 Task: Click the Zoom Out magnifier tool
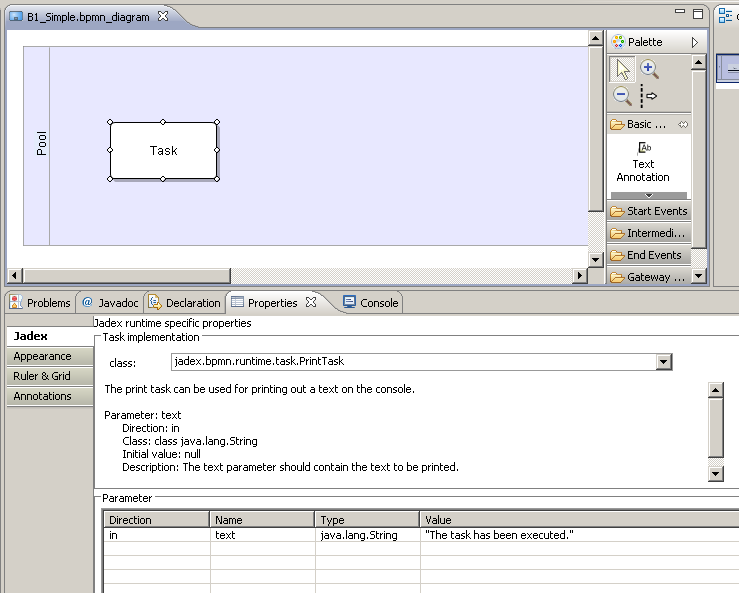pyautogui.click(x=623, y=96)
